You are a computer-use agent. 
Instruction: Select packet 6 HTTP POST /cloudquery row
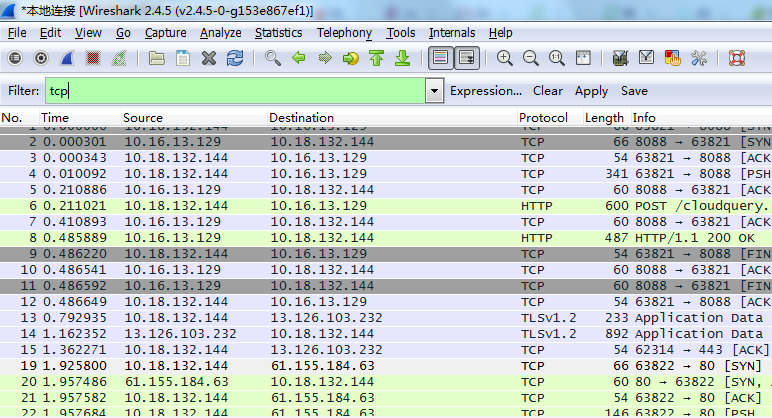[x=386, y=206]
